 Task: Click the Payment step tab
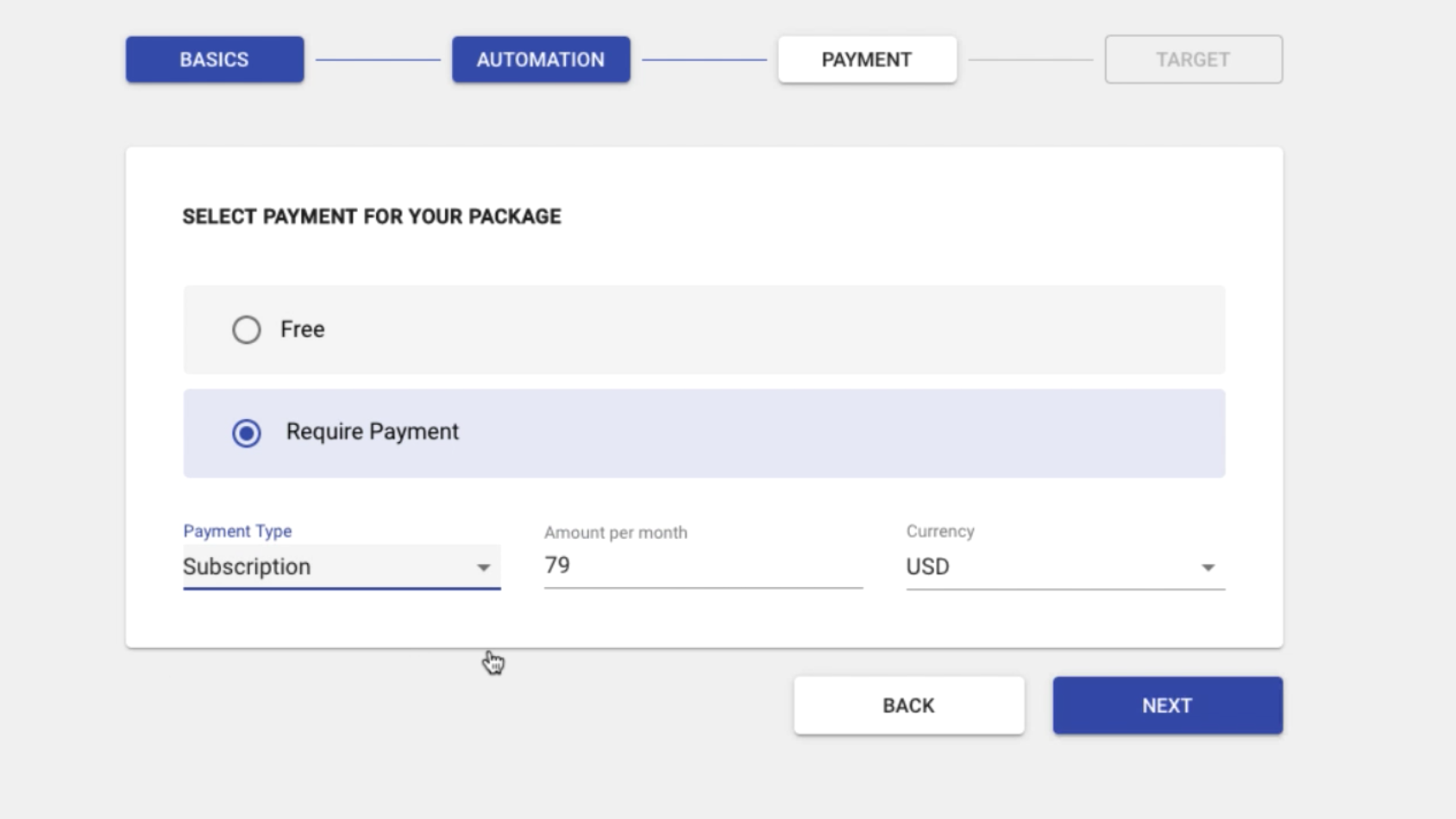point(867,59)
